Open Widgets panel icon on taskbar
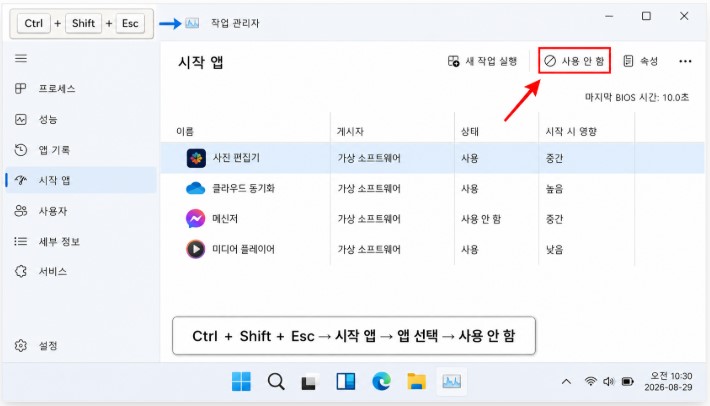 tap(345, 382)
